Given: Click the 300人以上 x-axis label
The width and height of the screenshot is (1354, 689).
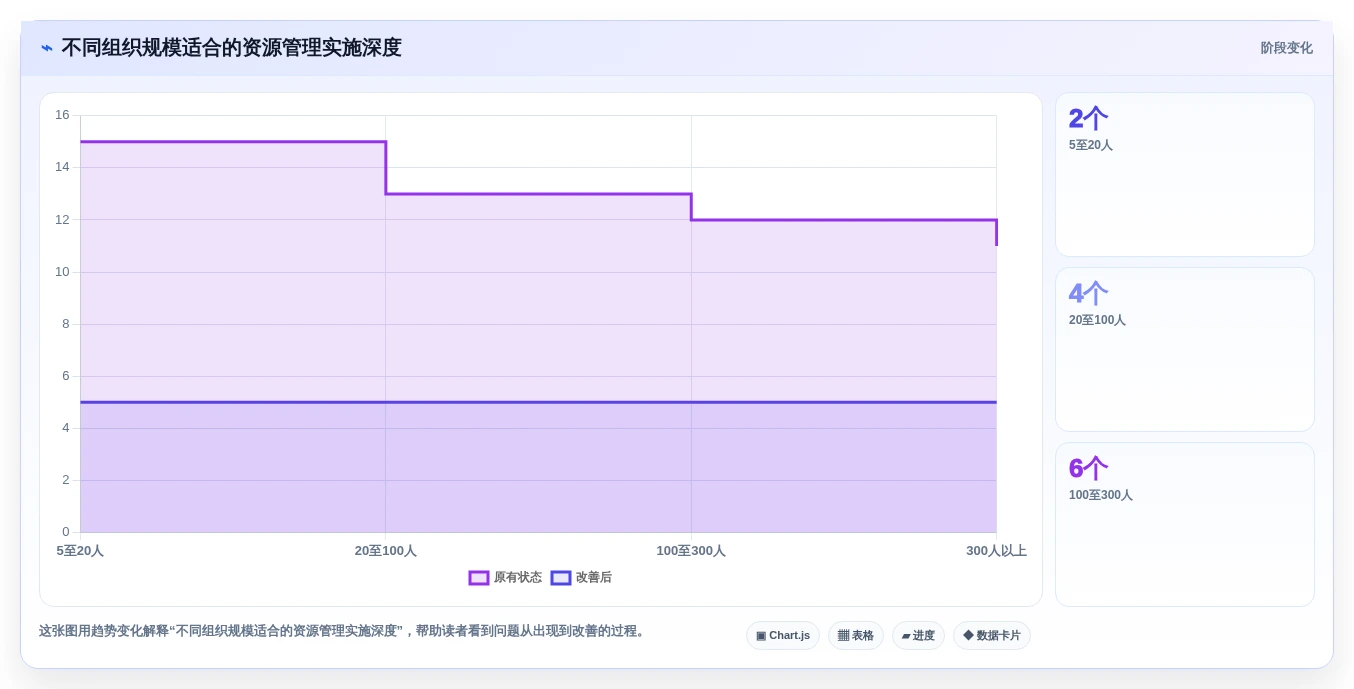Looking at the screenshot, I should tap(996, 551).
